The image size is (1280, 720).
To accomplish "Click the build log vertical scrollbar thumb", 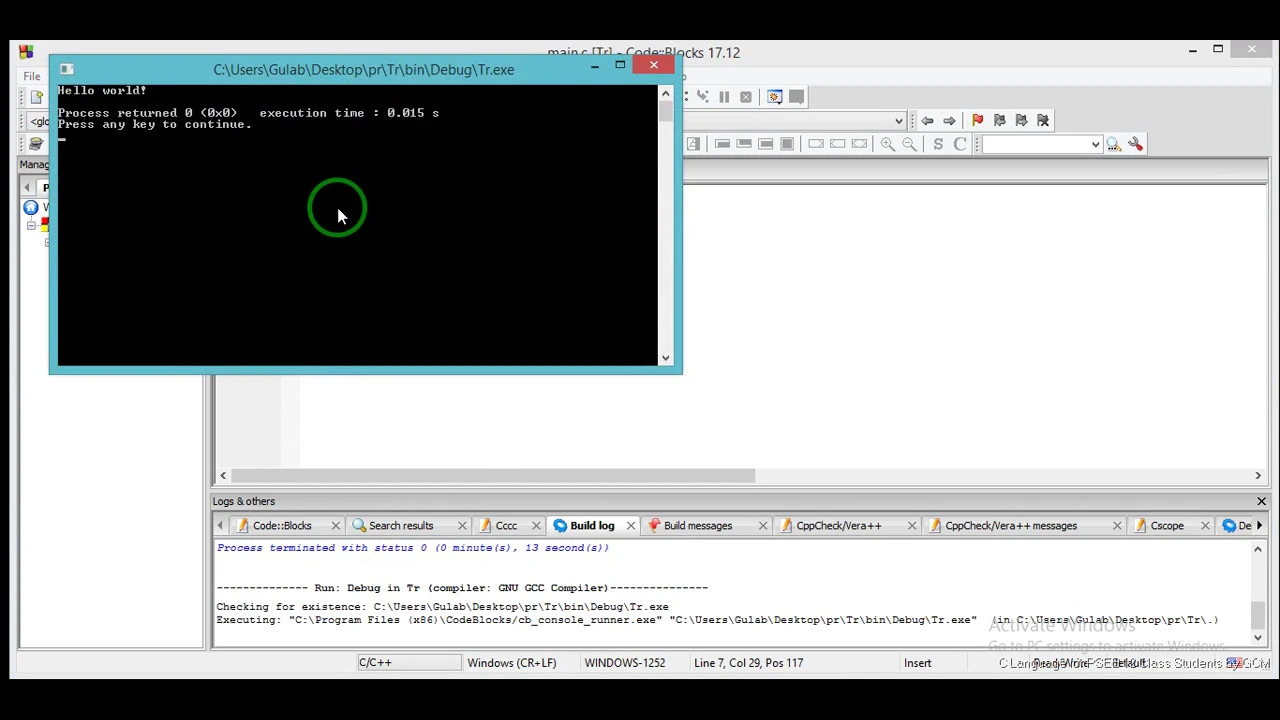I will 1258,615.
